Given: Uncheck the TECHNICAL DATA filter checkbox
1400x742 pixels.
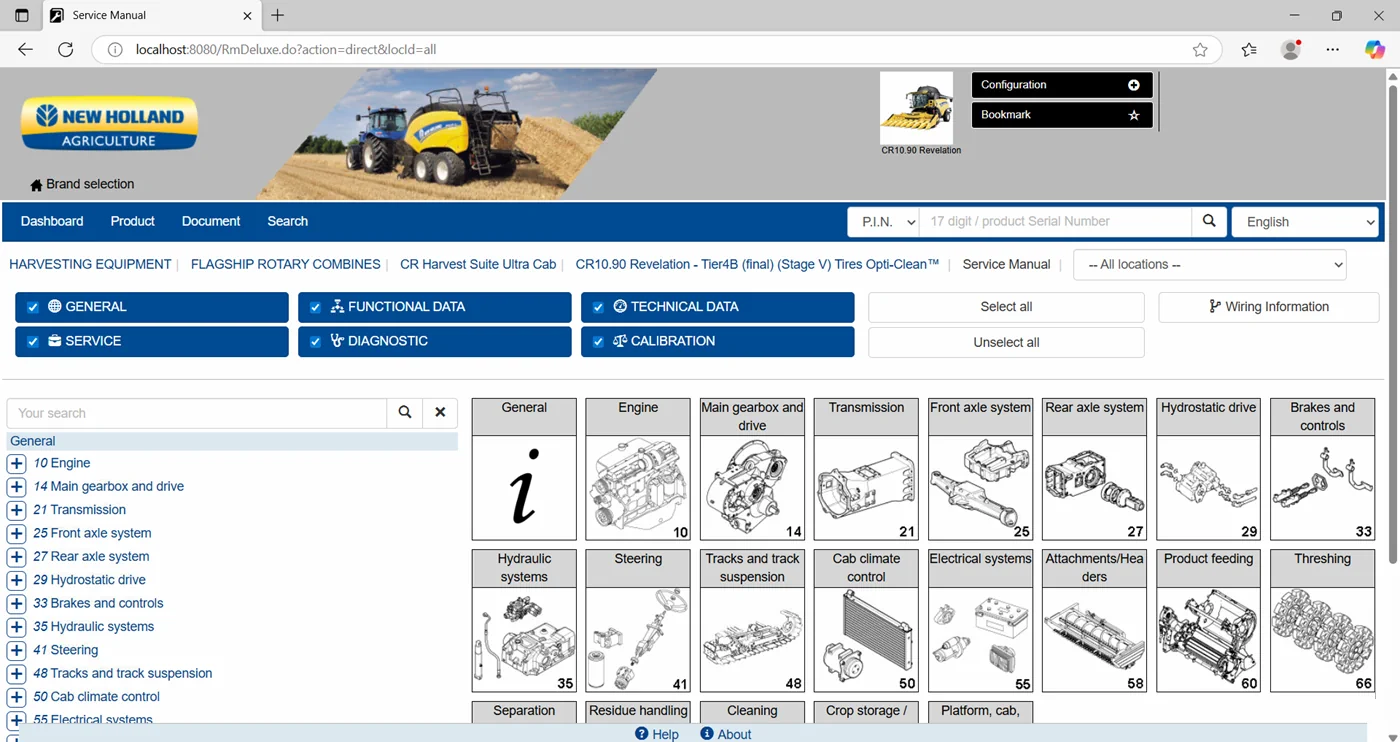Looking at the screenshot, I should [598, 307].
